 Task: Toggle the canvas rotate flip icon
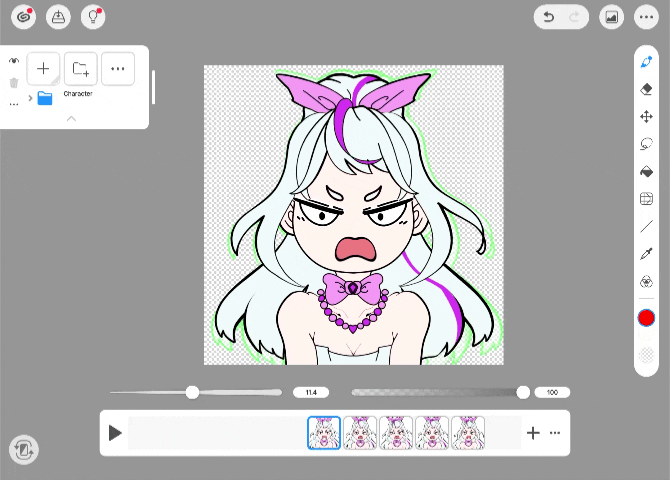pyautogui.click(x=24, y=450)
